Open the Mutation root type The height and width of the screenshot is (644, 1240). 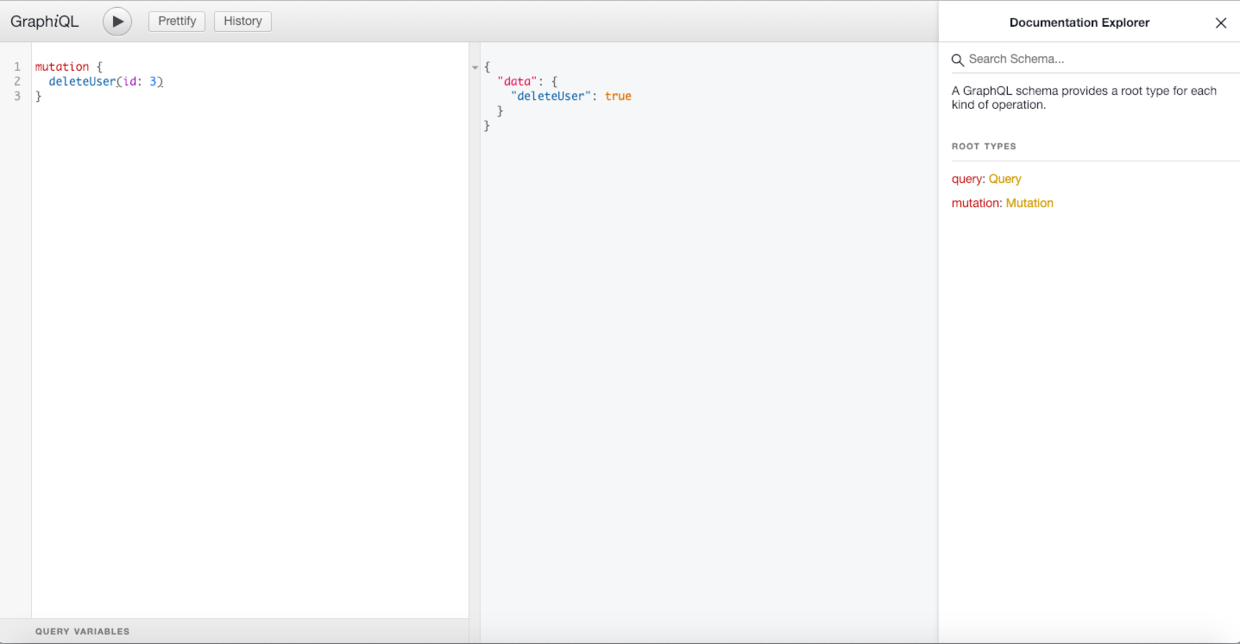coord(1030,203)
